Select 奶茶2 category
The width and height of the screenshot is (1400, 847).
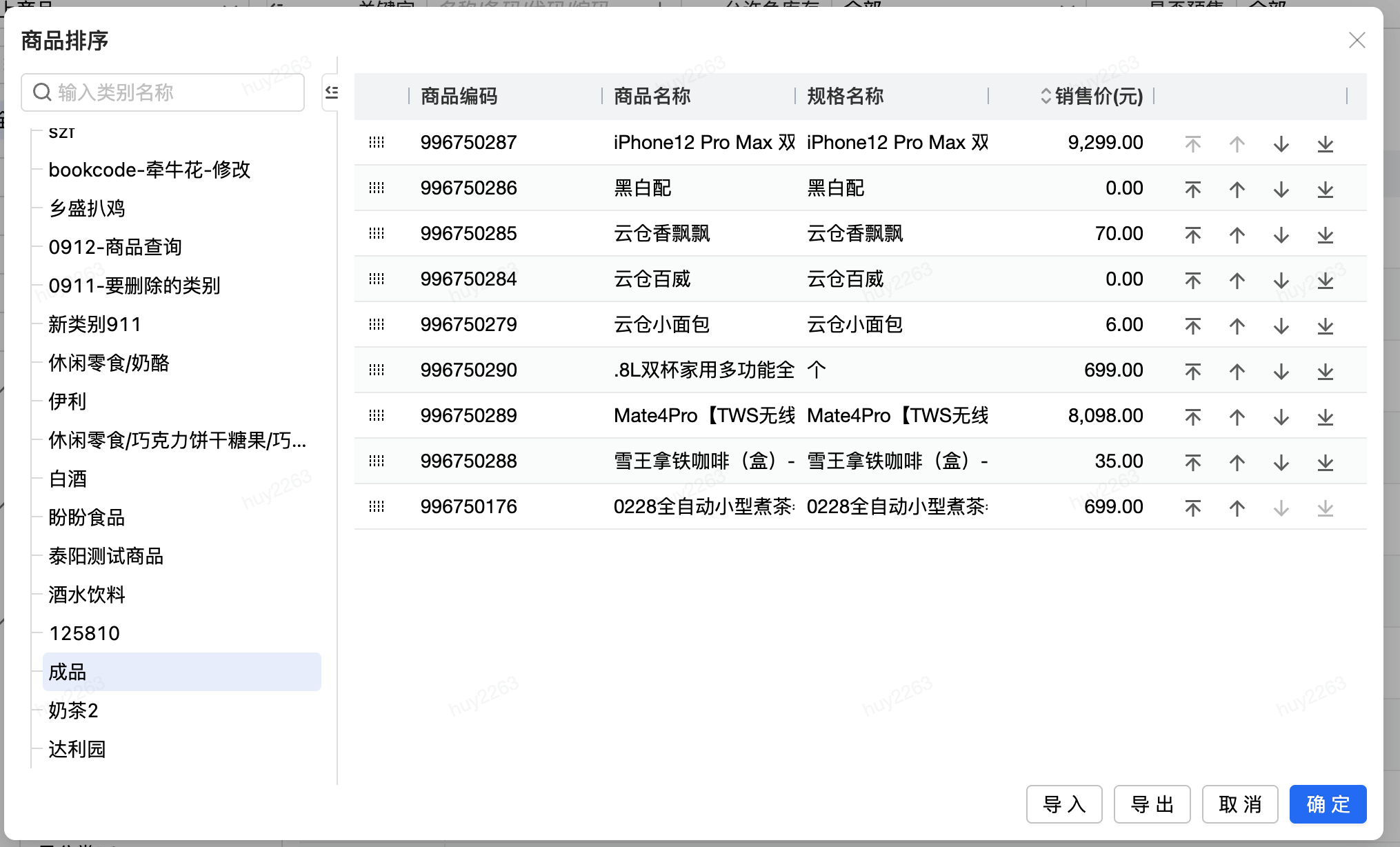73,710
